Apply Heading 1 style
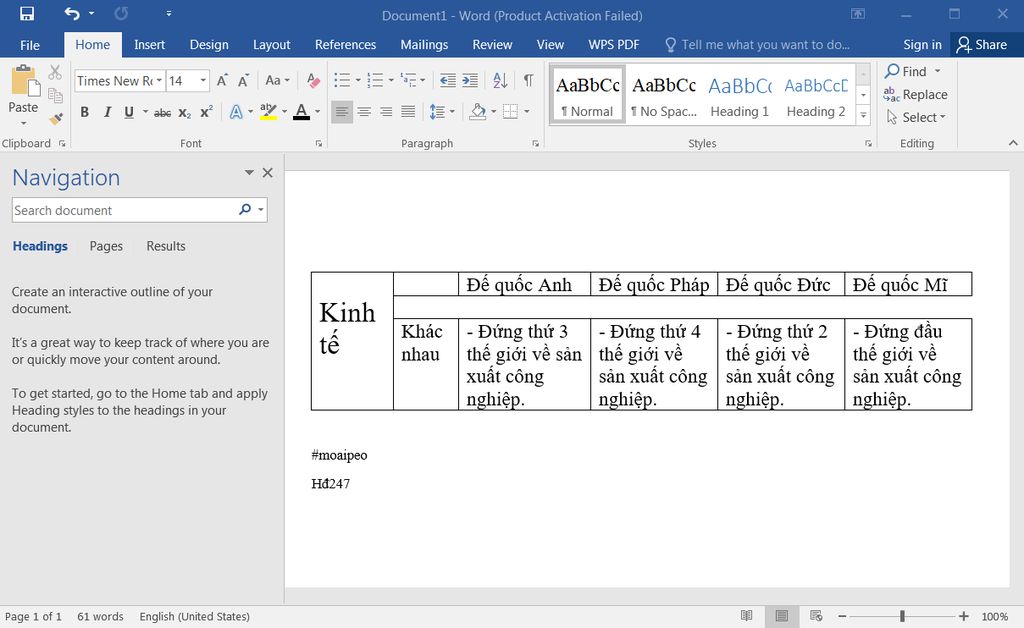Viewport: 1024px width, 628px height. pos(740,95)
